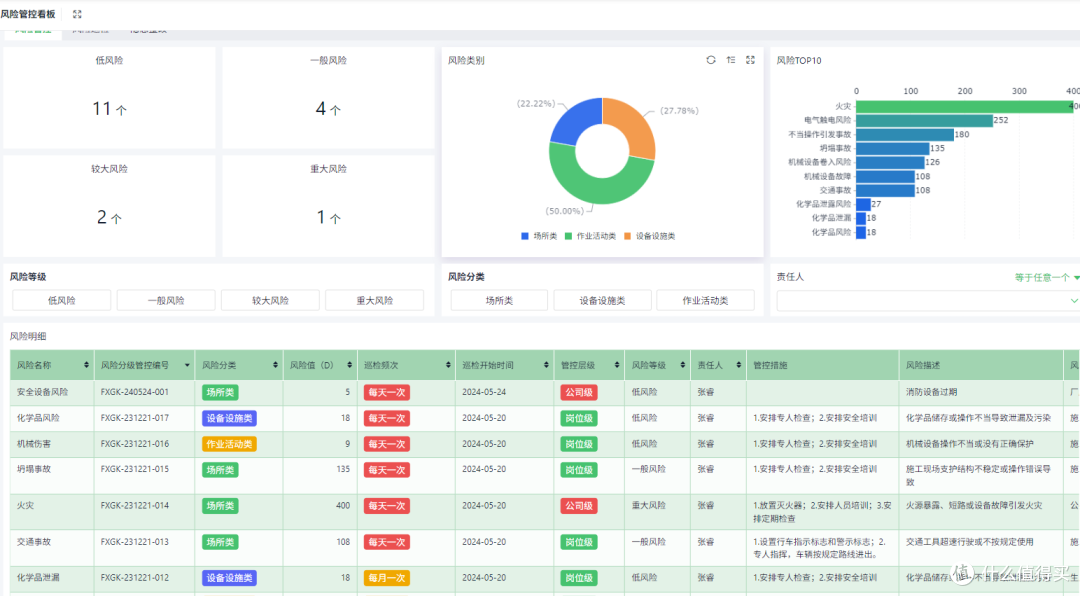The height and width of the screenshot is (596, 1080).
Task: Sort table by 风险名称 column arrows
Action: 86,365
